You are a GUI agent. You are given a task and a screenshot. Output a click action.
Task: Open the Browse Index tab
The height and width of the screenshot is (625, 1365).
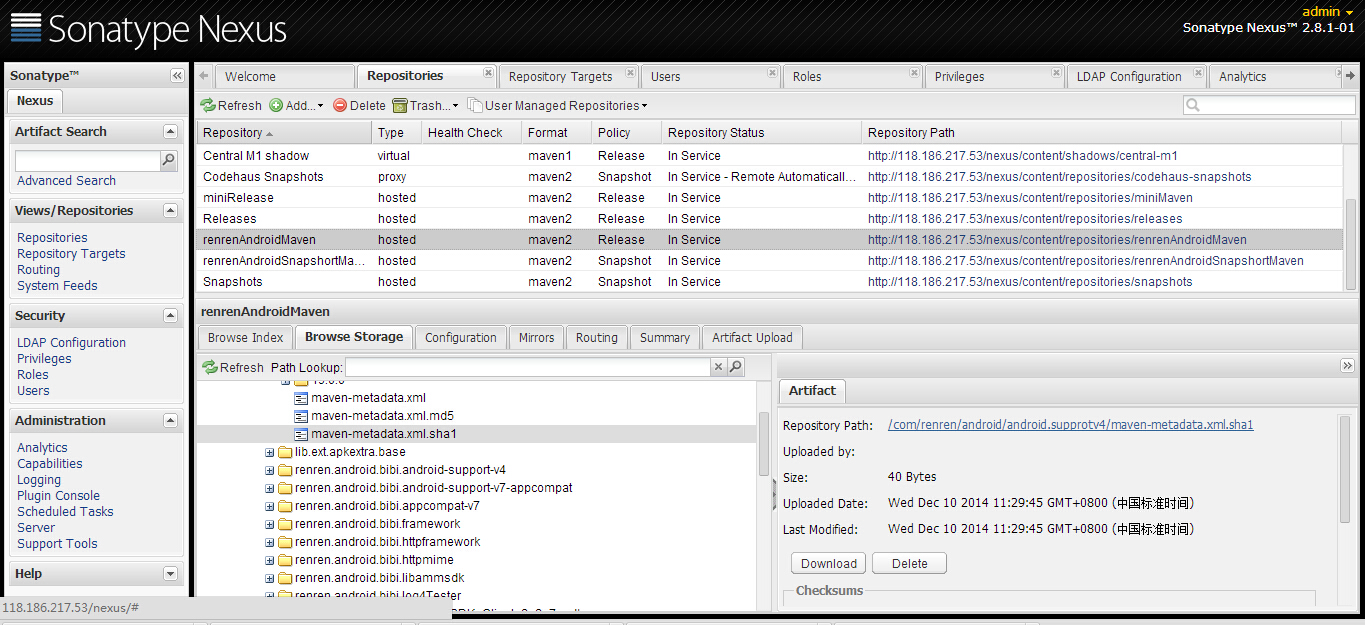coord(246,338)
